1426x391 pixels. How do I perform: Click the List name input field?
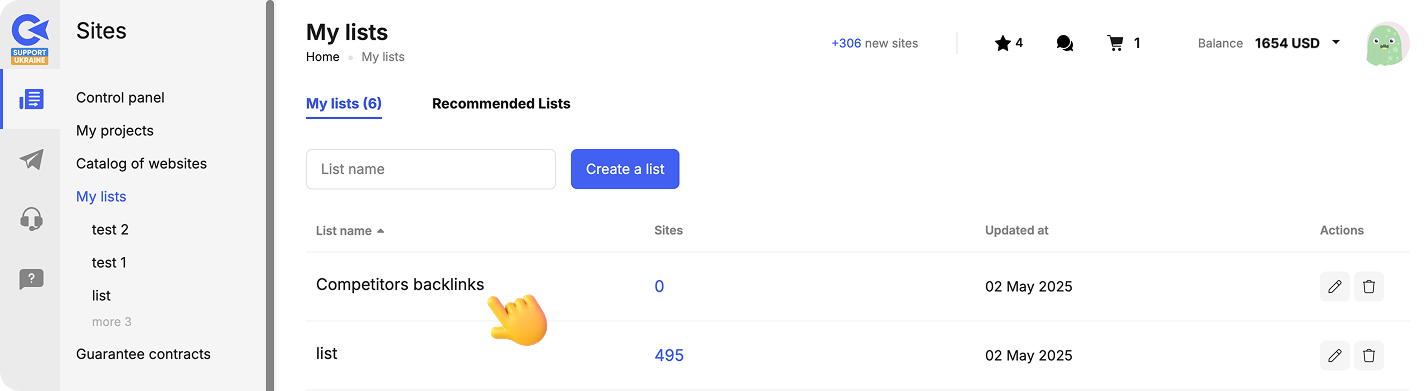[x=431, y=169]
